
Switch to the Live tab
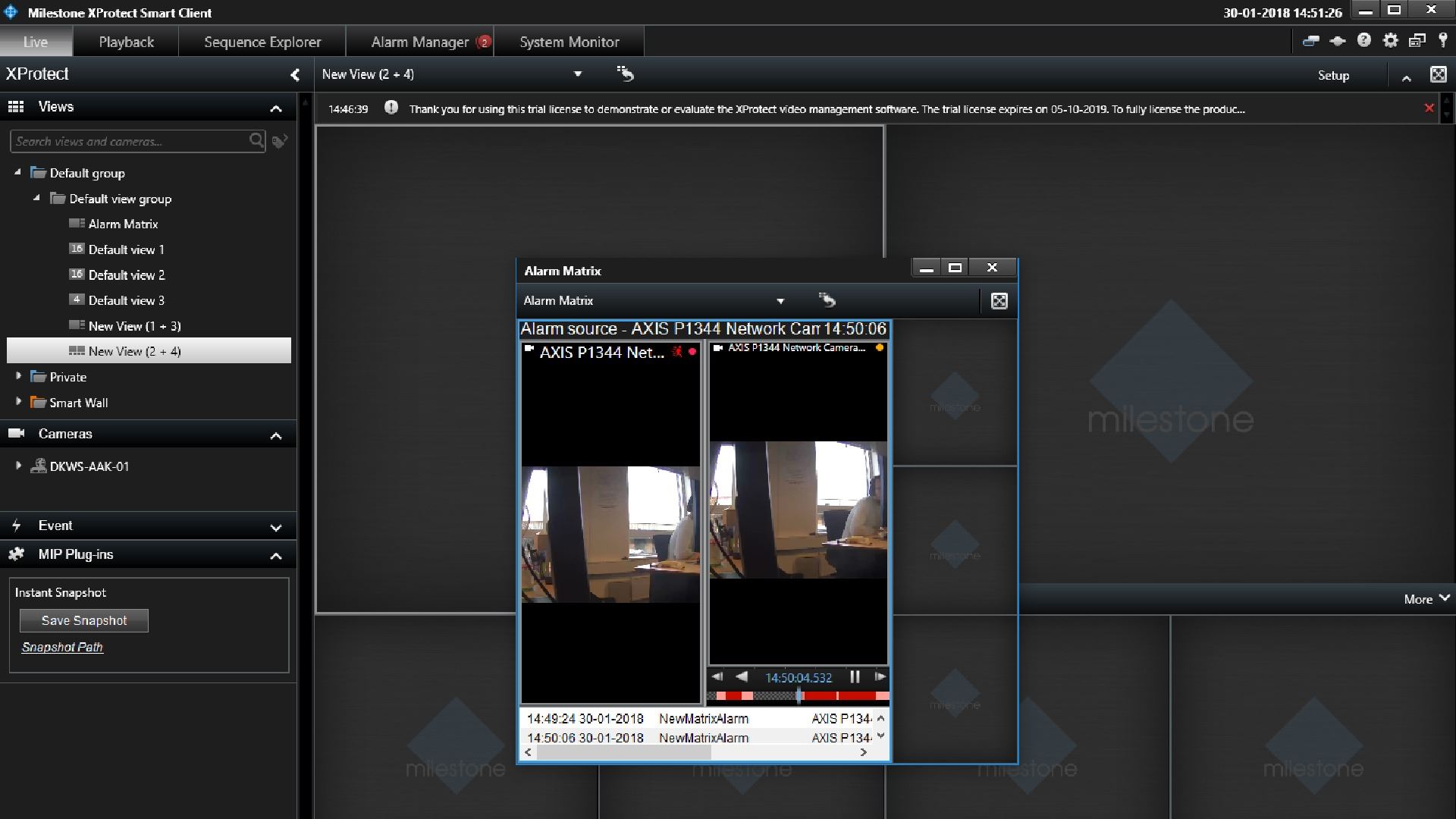click(x=36, y=42)
